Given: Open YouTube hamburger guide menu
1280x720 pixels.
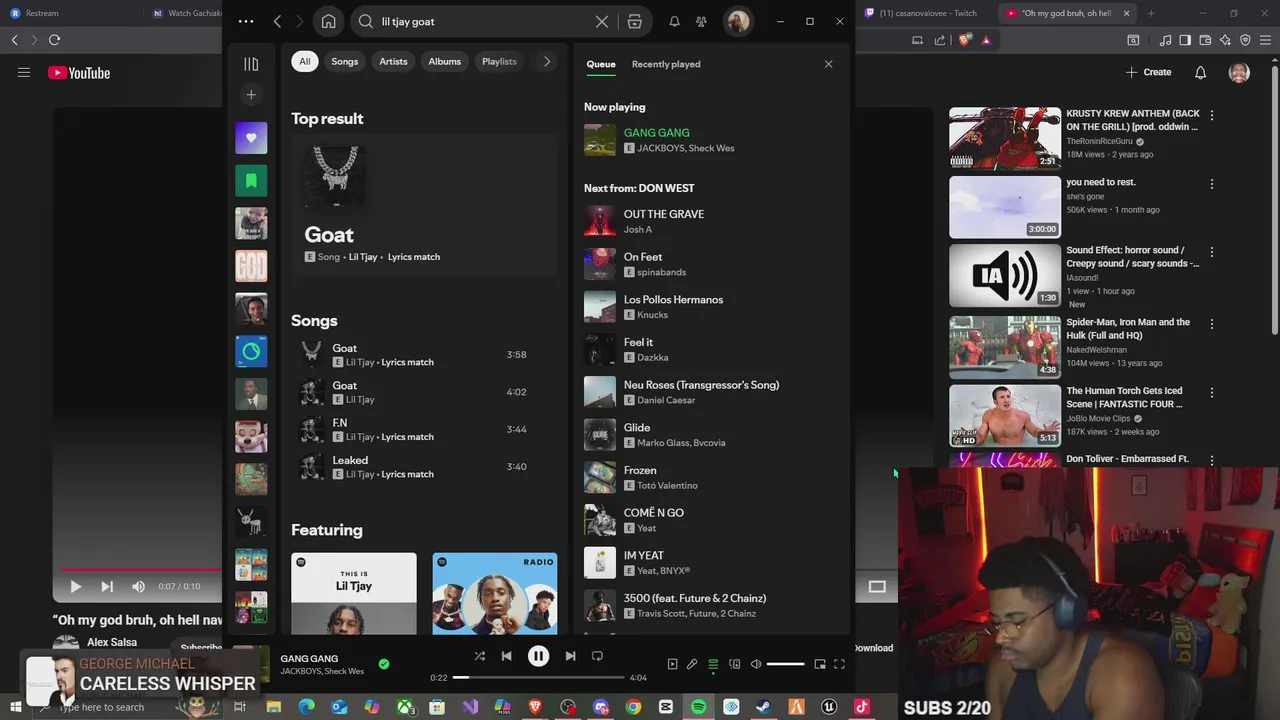Looking at the screenshot, I should click(24, 72).
